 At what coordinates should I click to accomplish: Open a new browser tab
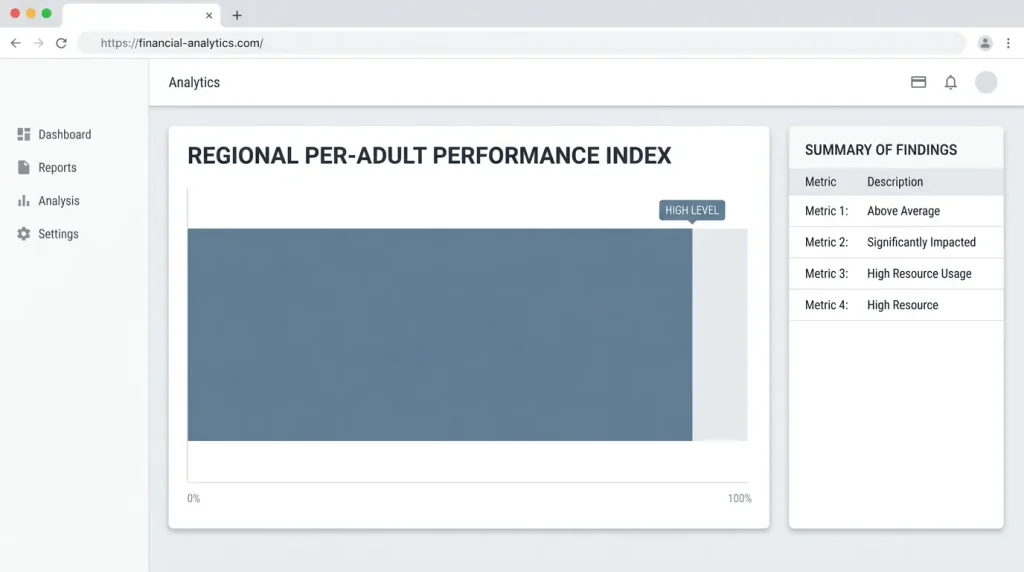point(237,15)
